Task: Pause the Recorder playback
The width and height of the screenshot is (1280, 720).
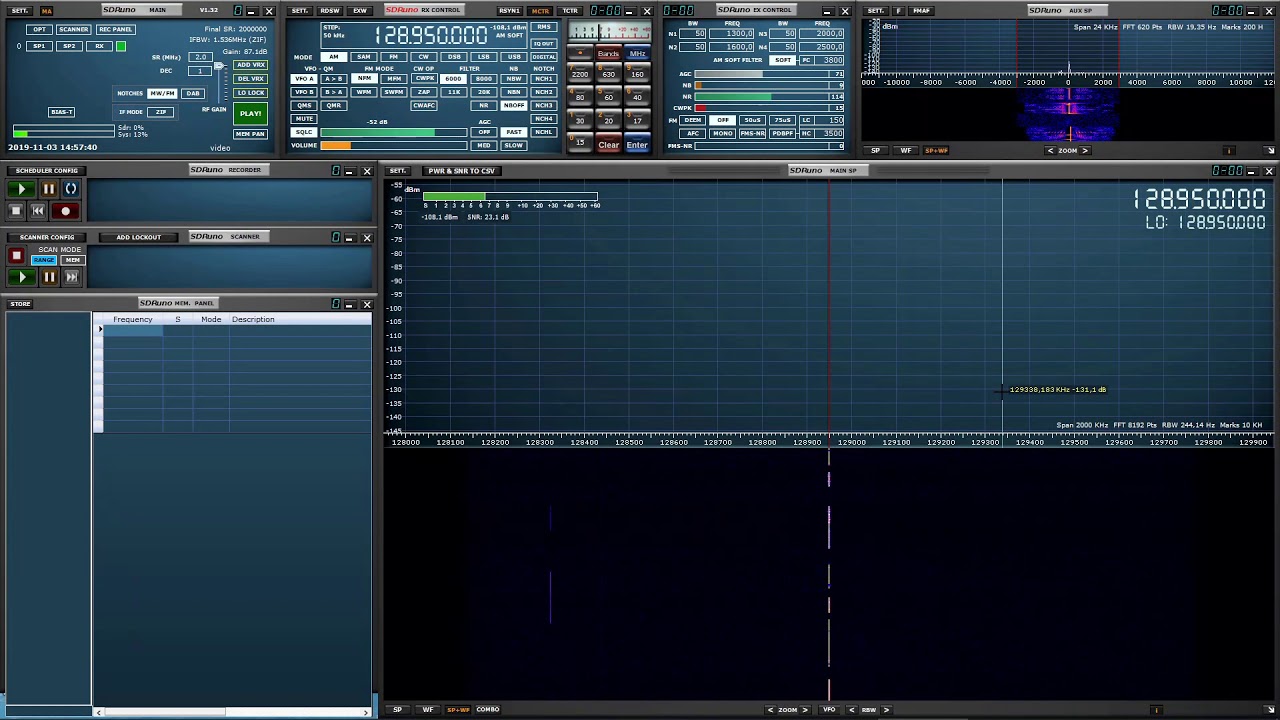Action: [x=48, y=189]
